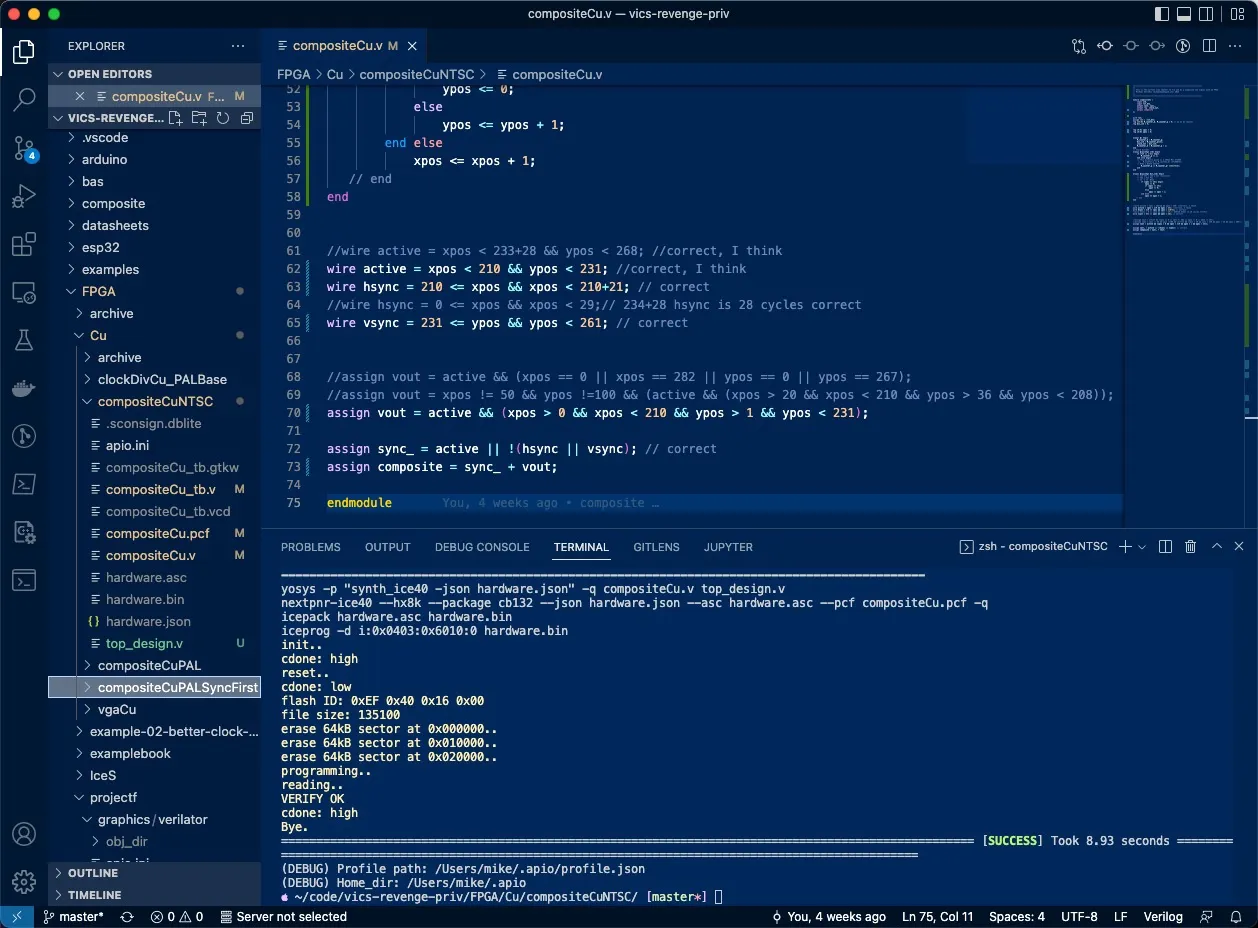The image size is (1258, 928).
Task: Expand the OUTLINE section
Action: [93, 873]
